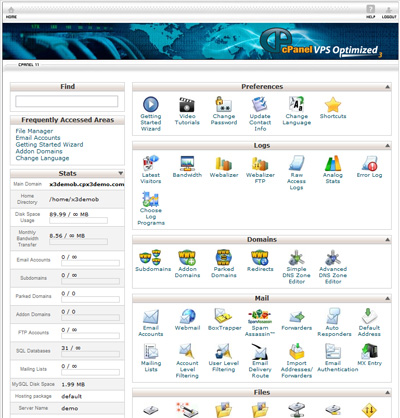The width and height of the screenshot is (400, 418).
Task: Open the Error Log
Action: [x=369, y=163]
